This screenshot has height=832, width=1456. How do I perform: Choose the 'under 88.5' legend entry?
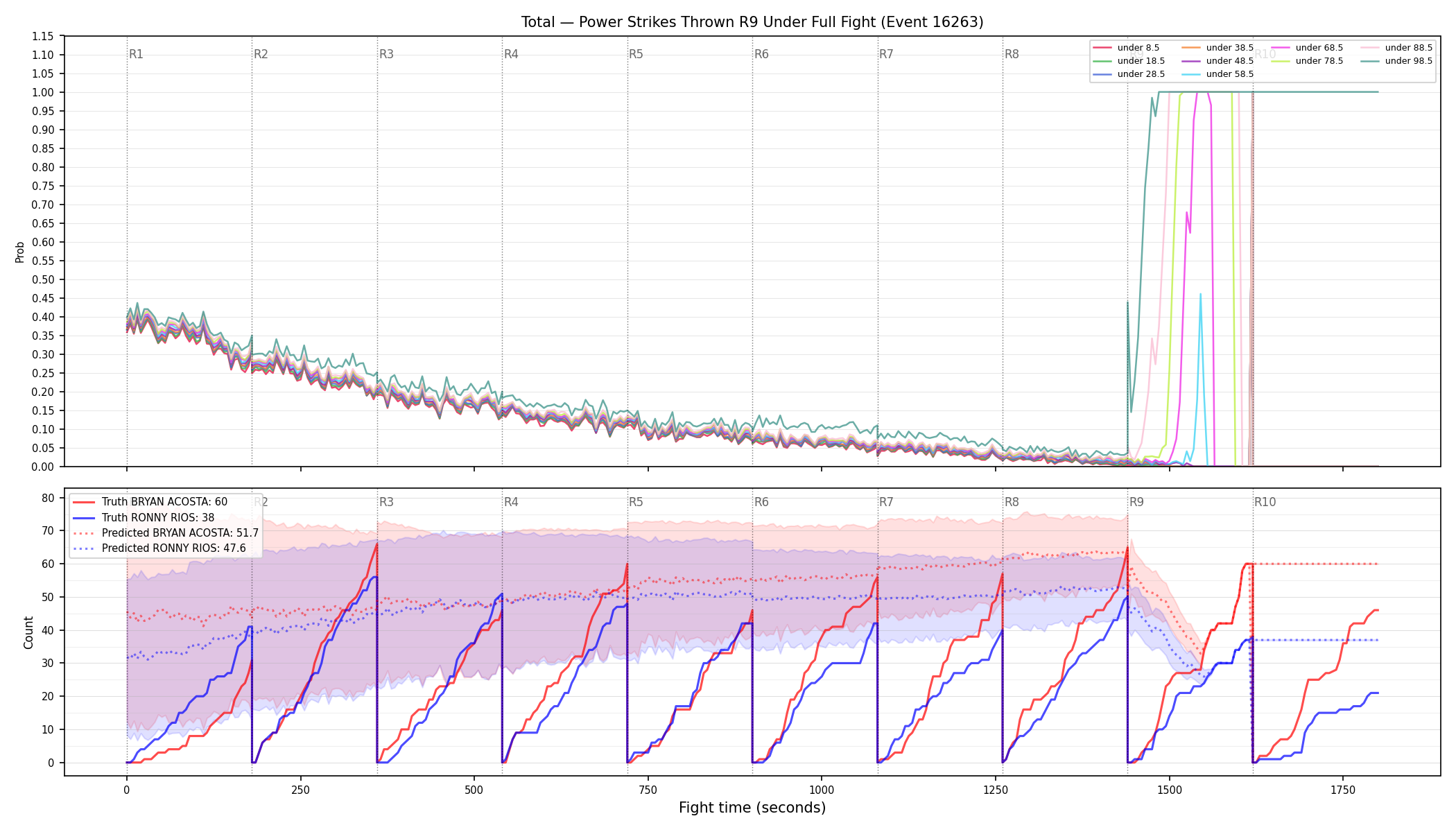[1397, 48]
